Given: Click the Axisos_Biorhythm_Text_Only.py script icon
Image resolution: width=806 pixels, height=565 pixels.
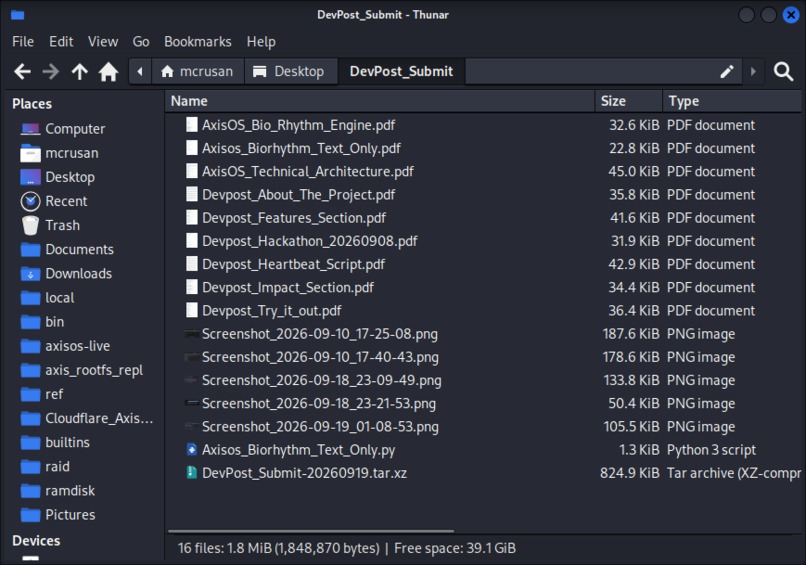Looking at the screenshot, I should (192, 450).
